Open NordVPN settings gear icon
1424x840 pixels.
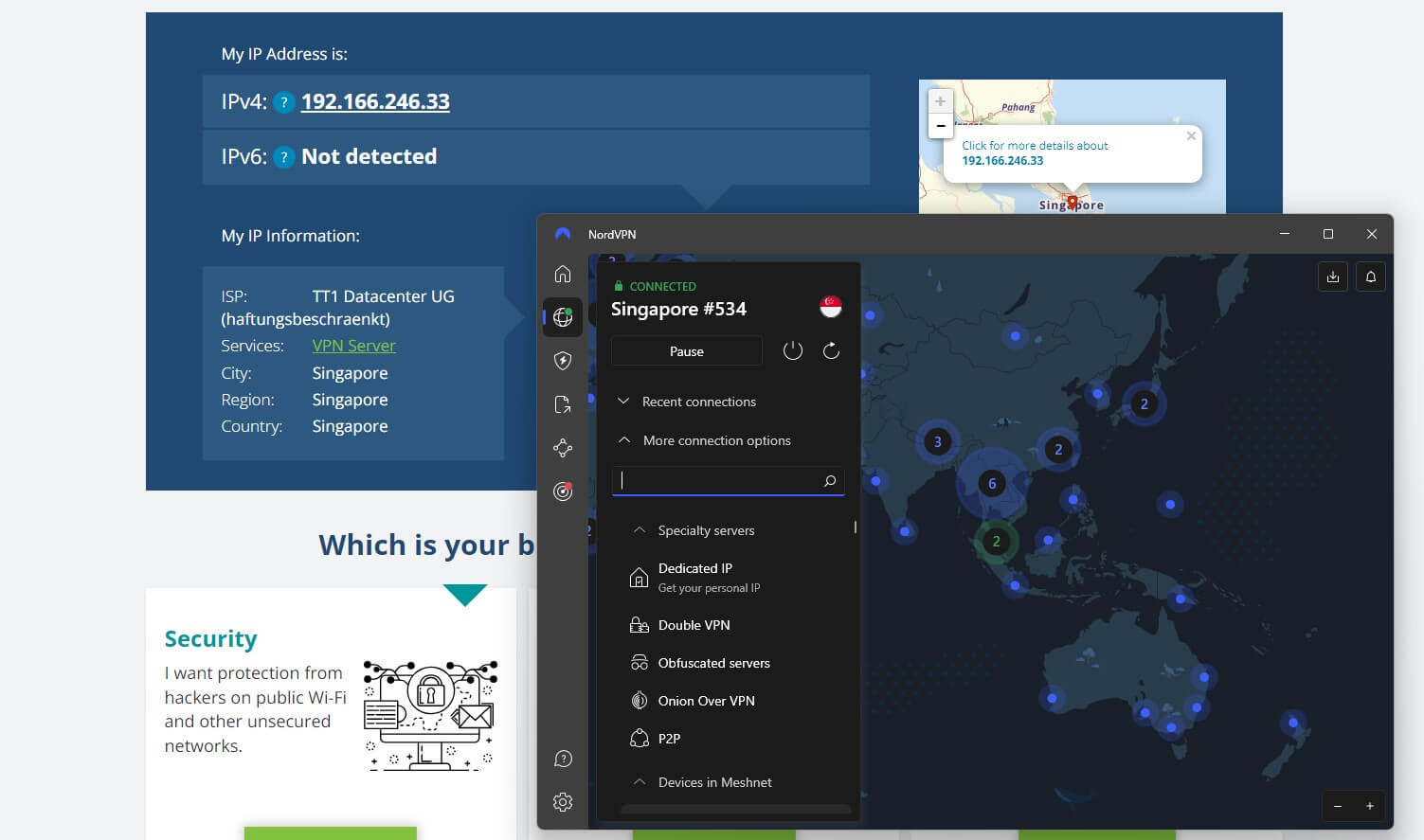(563, 802)
